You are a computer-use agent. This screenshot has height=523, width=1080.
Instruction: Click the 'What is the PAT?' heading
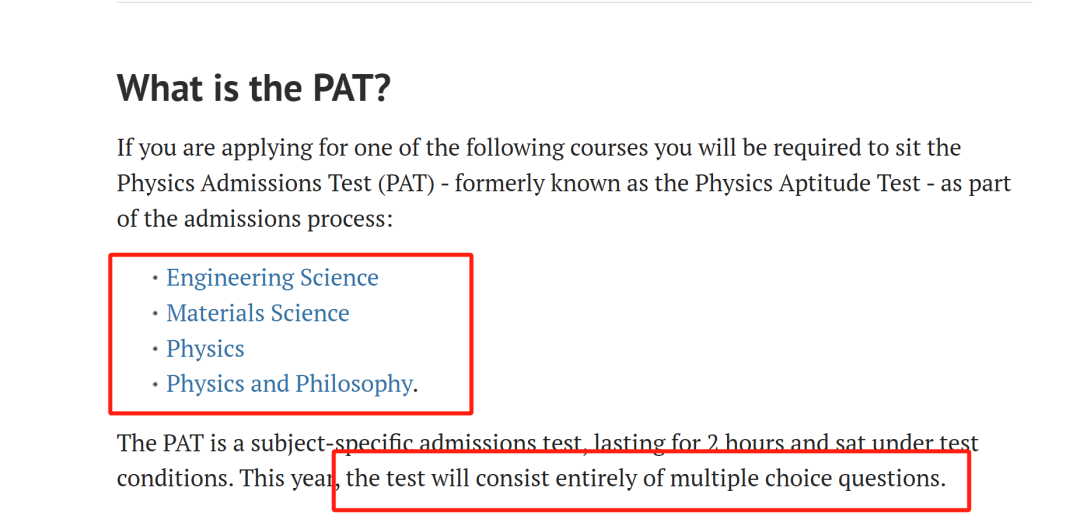(x=254, y=88)
